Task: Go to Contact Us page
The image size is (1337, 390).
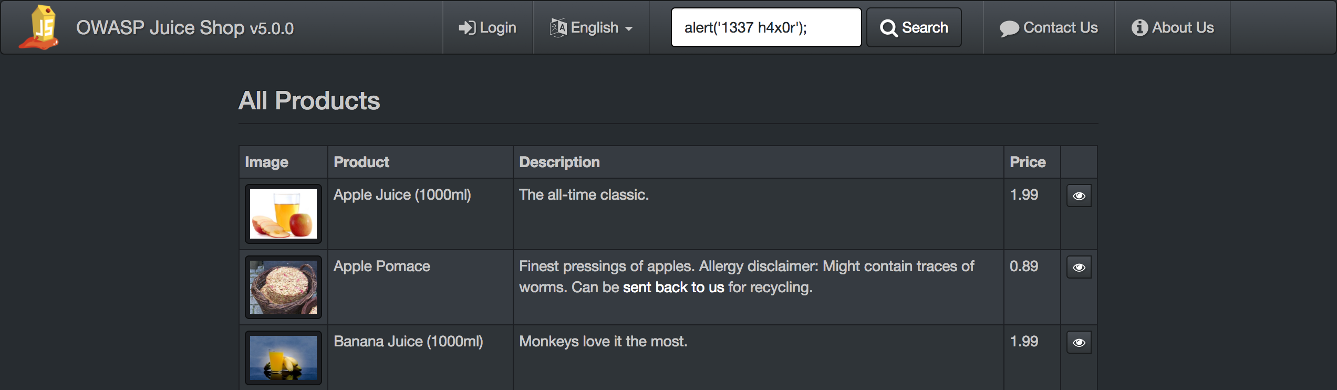Action: 1048,28
